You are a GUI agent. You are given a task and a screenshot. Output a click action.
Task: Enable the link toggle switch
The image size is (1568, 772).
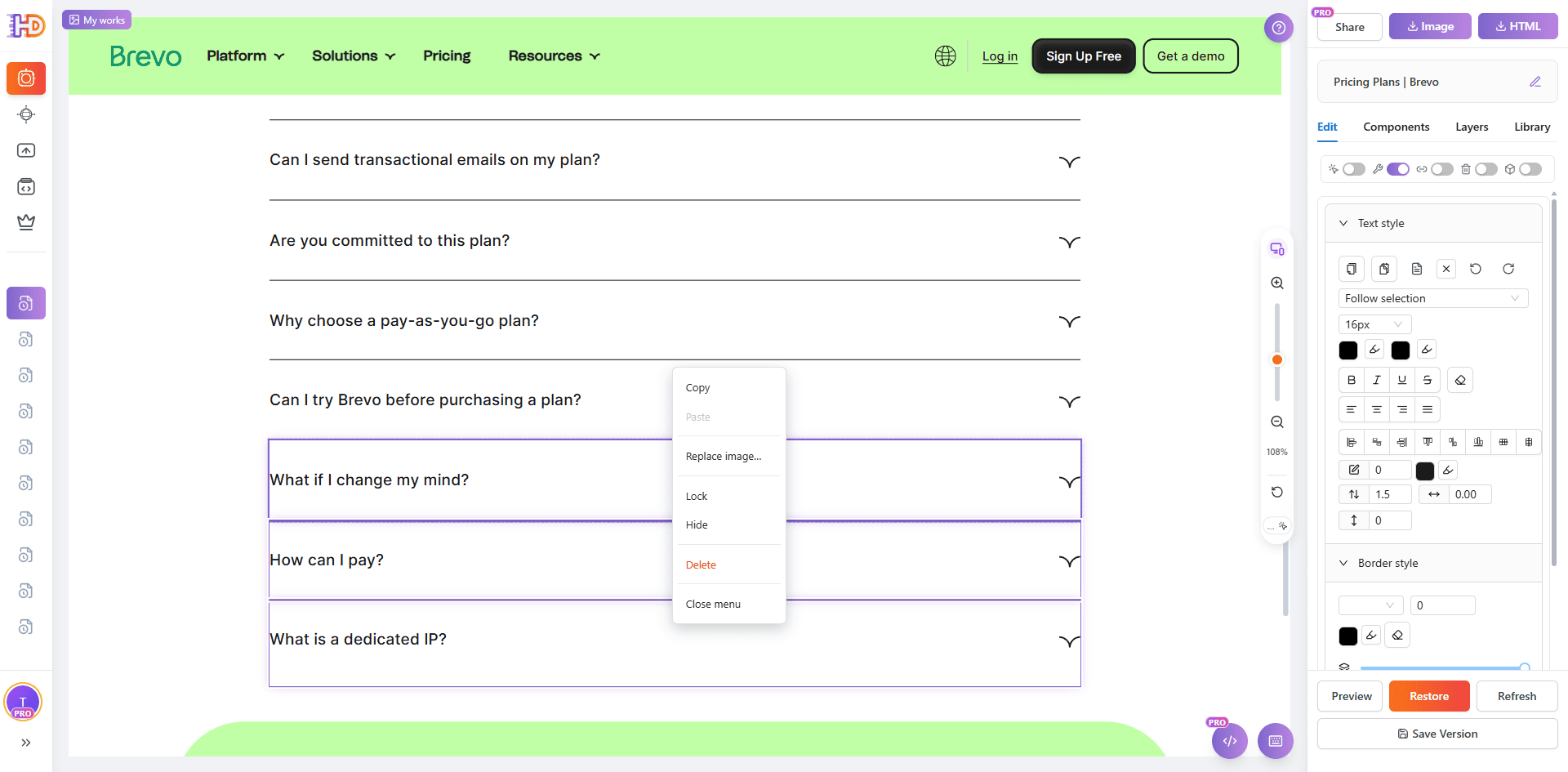(1441, 169)
